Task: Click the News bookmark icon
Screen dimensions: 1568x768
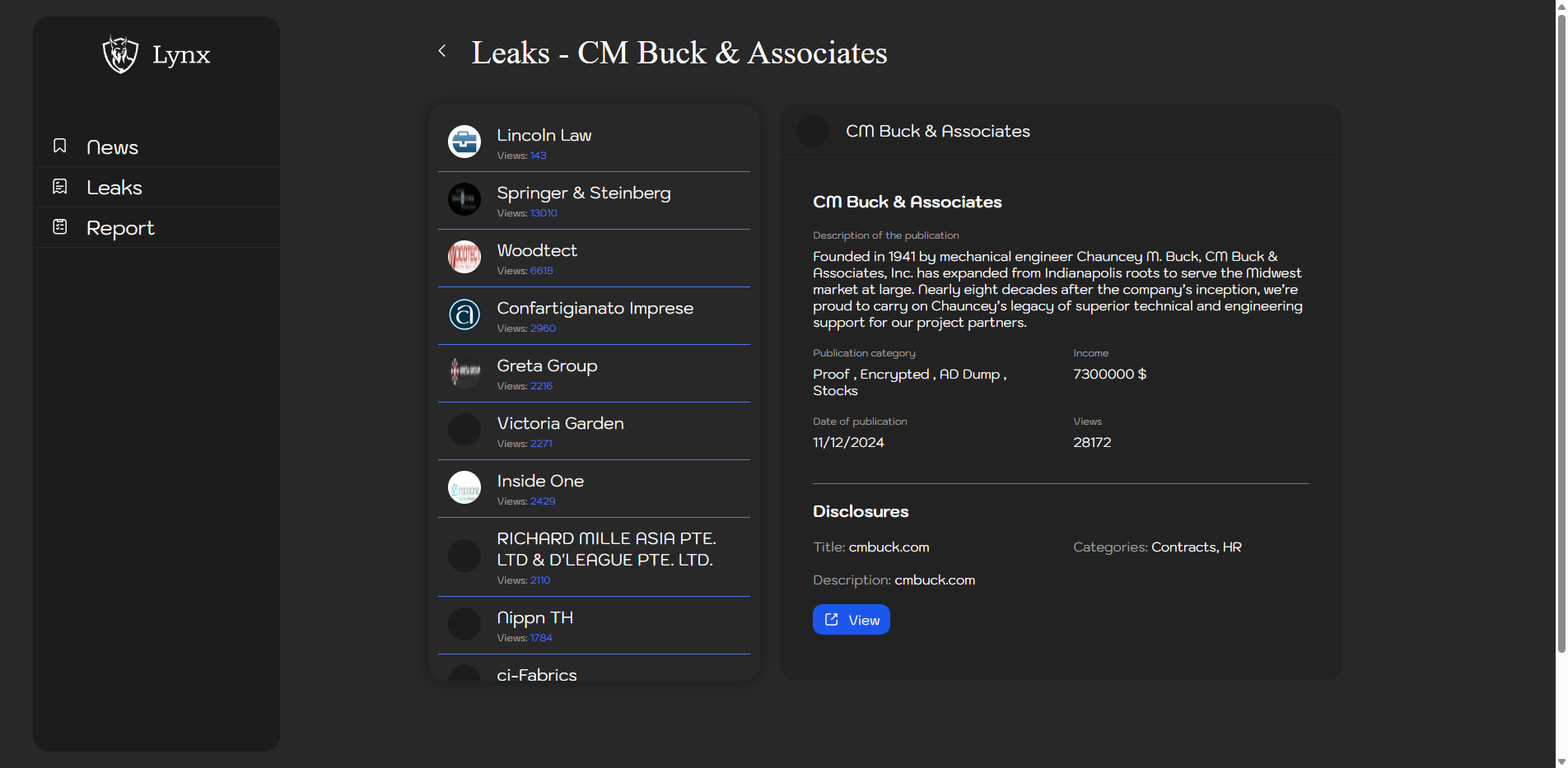Action: 60,146
